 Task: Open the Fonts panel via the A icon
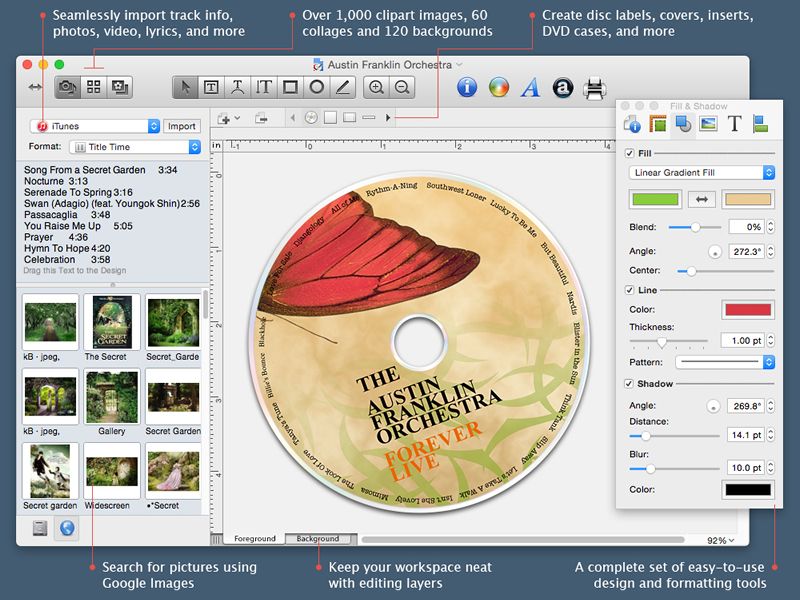tap(529, 87)
